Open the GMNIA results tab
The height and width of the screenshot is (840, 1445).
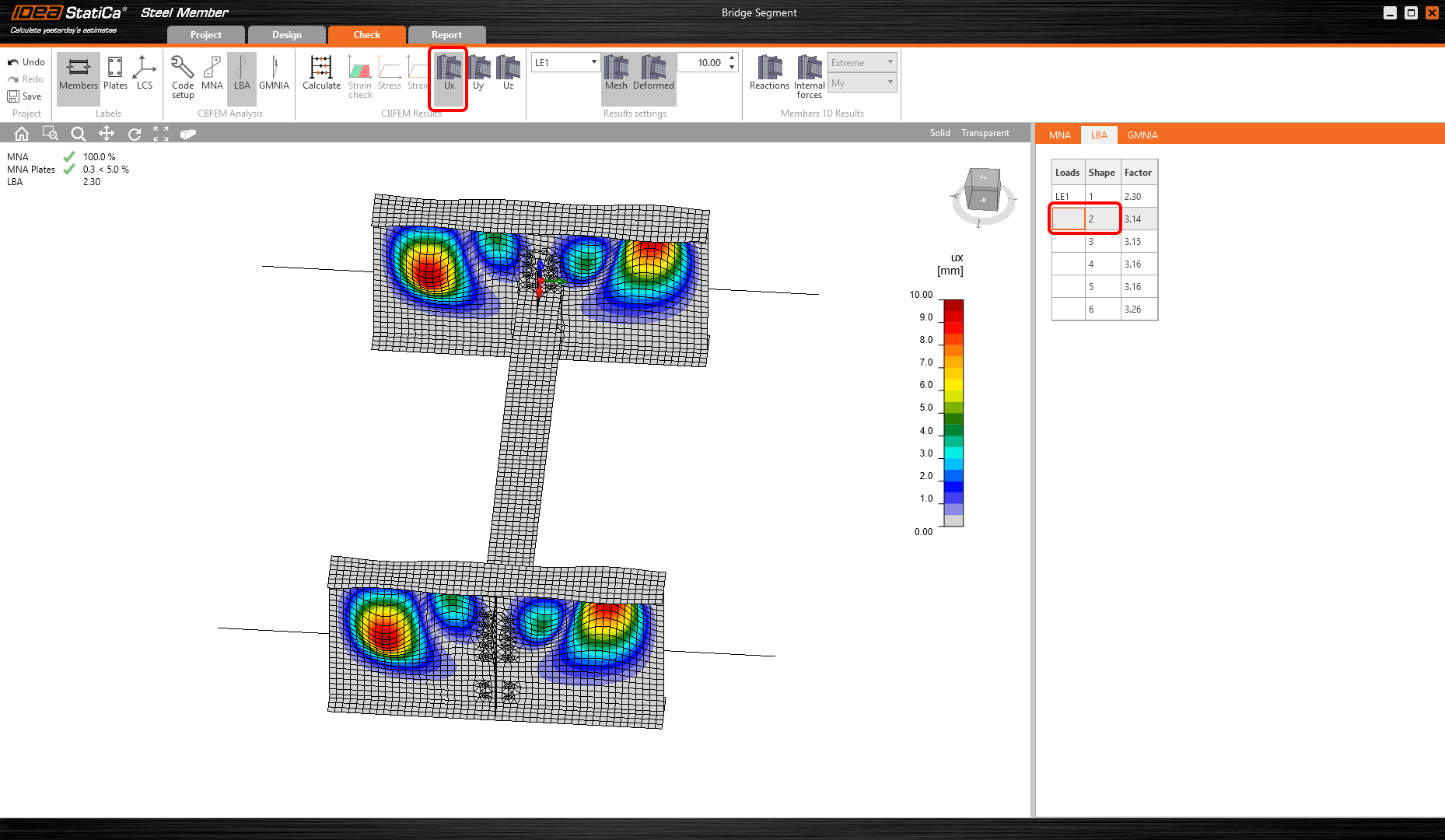(x=1142, y=135)
